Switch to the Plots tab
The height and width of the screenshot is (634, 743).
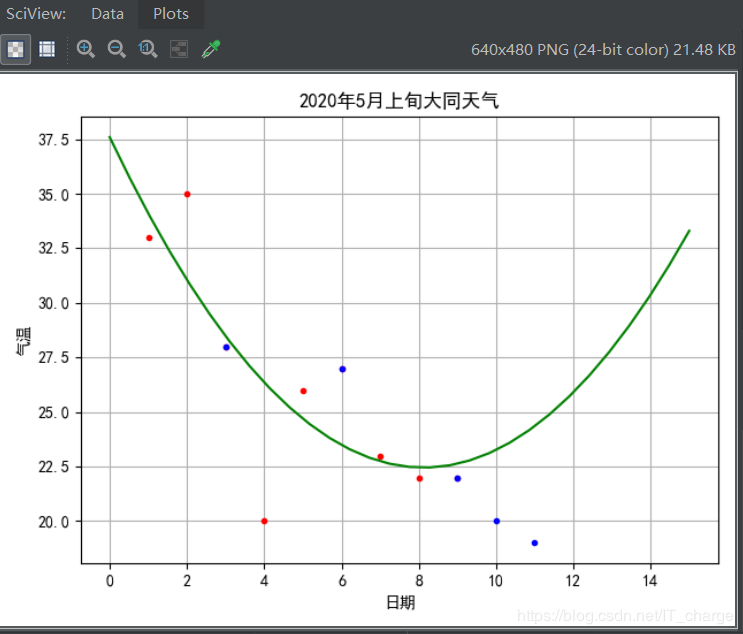(x=171, y=14)
